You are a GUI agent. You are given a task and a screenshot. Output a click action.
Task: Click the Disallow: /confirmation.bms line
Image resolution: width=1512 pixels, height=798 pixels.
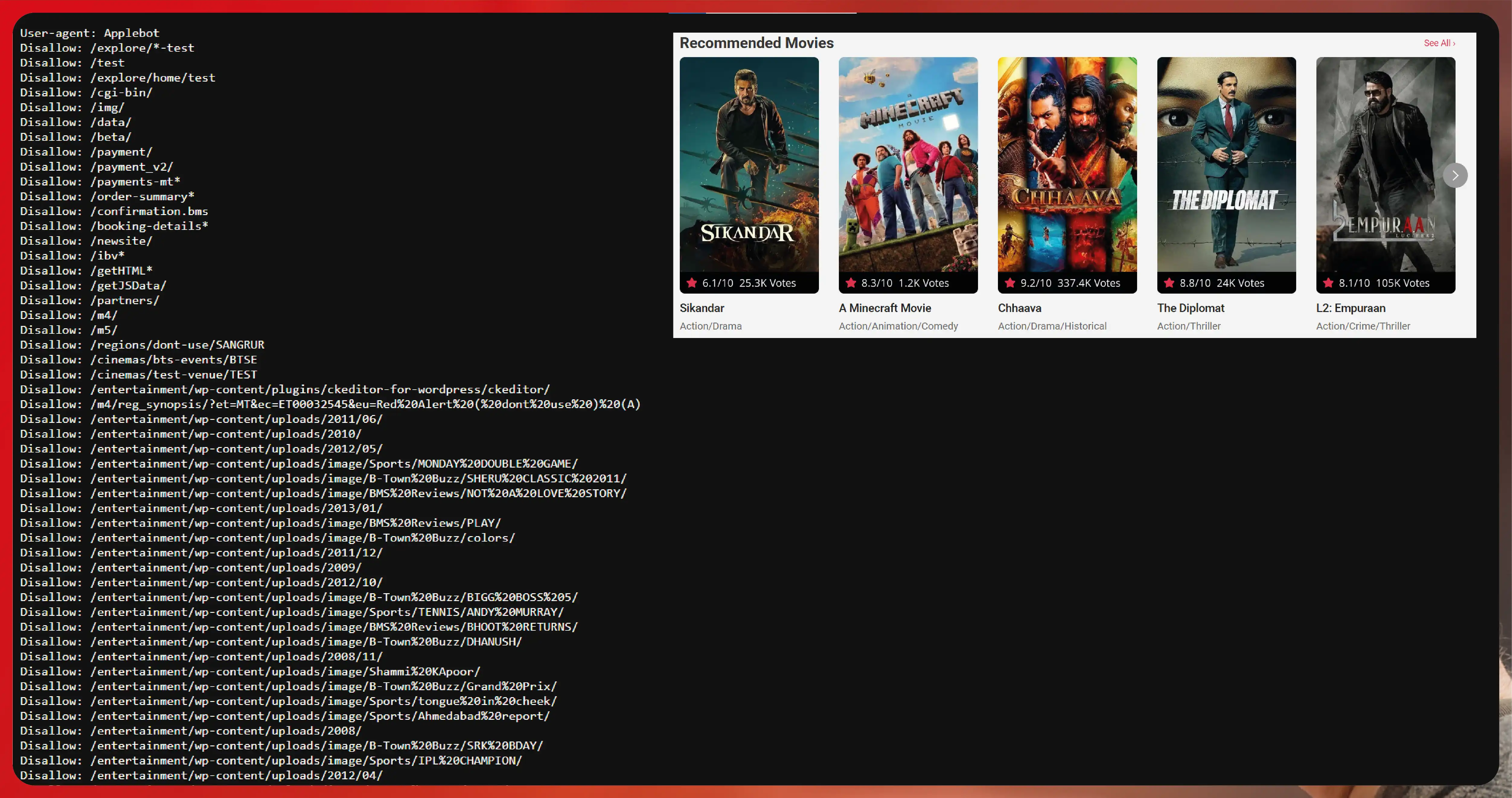[114, 211]
